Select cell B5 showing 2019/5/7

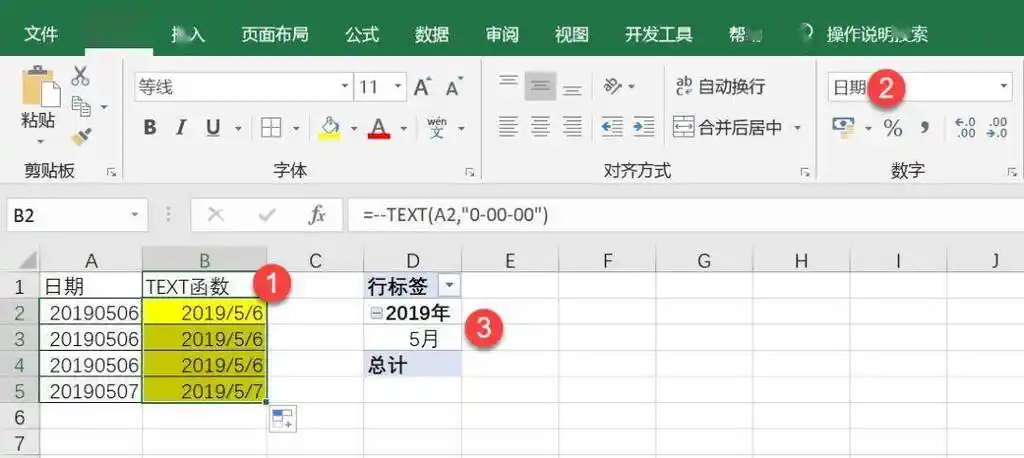pyautogui.click(x=204, y=391)
